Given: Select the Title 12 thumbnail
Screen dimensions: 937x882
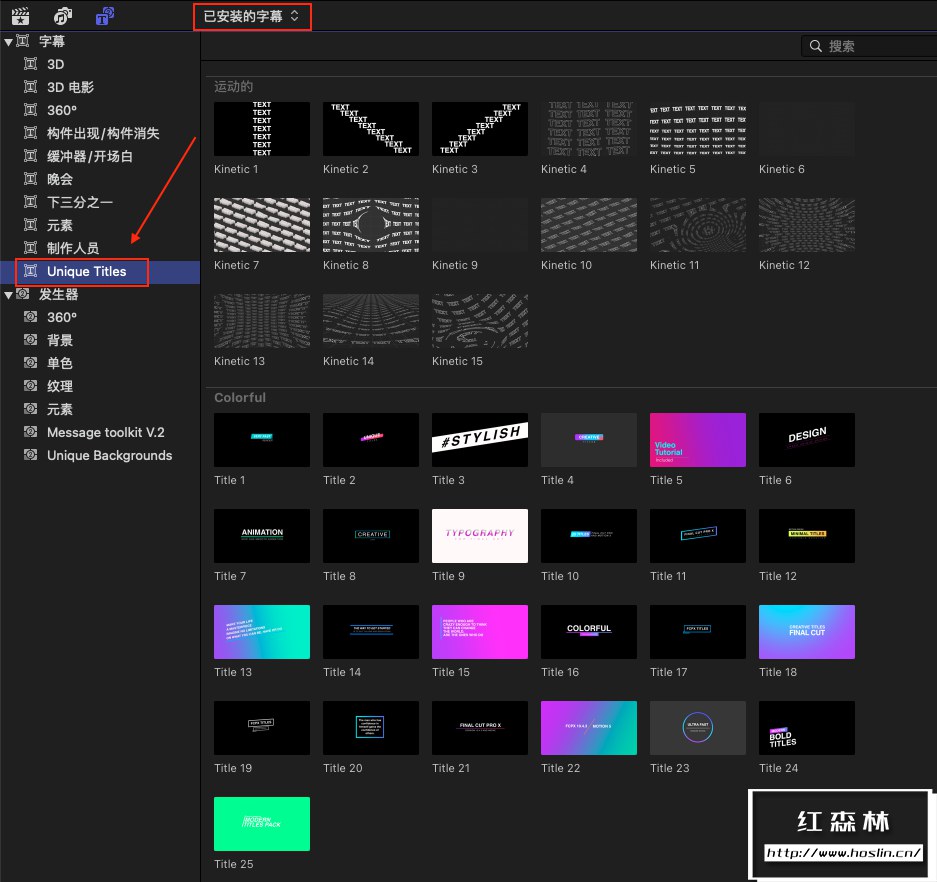Looking at the screenshot, I should (807, 536).
